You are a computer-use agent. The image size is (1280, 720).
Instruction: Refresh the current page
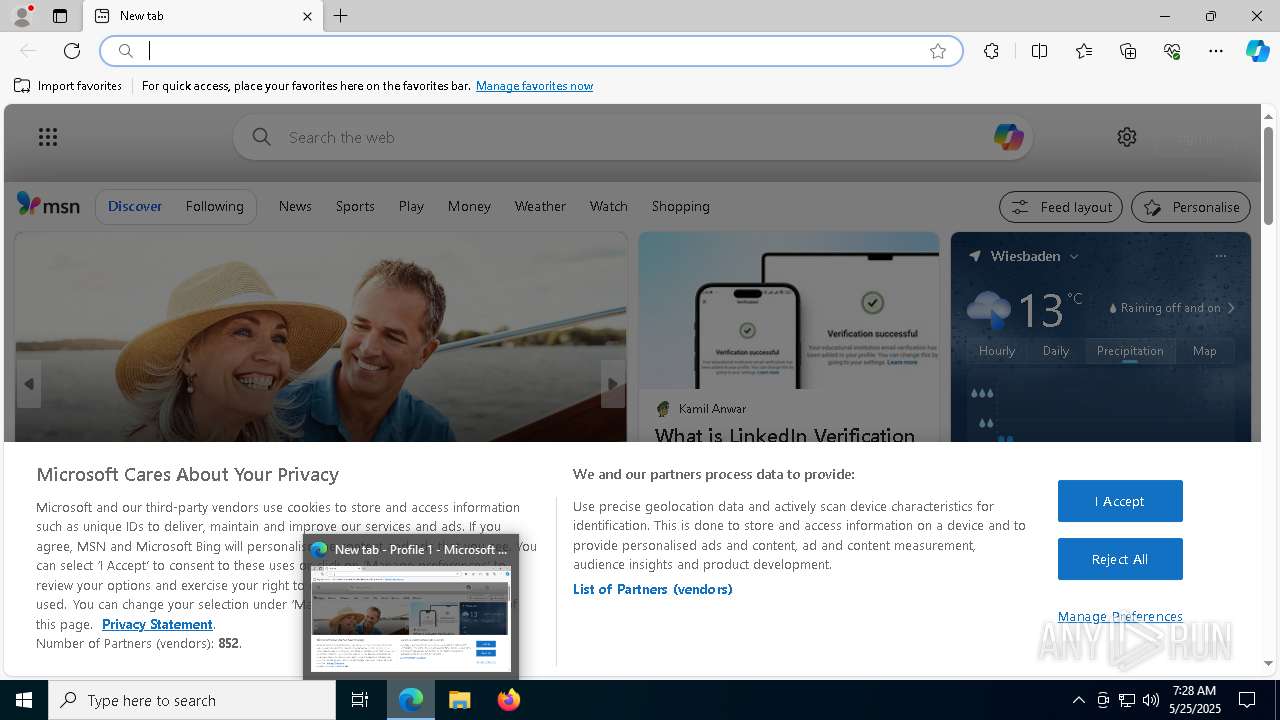click(72, 51)
